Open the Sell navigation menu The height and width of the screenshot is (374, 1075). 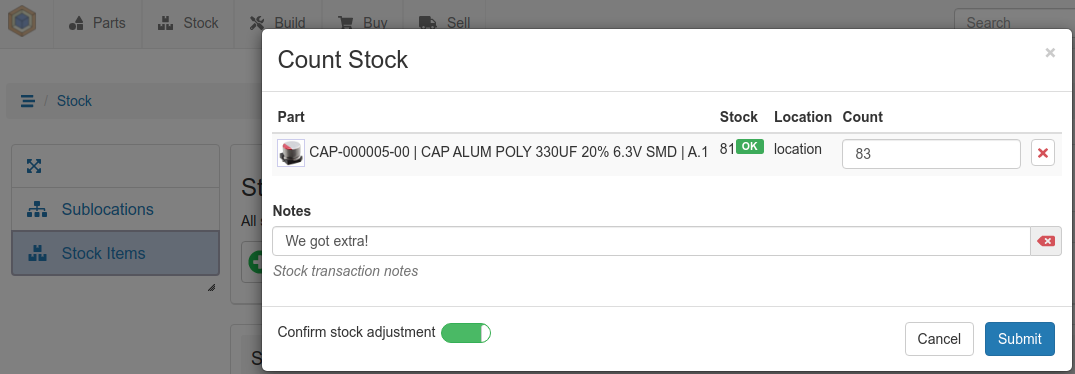[x=444, y=23]
